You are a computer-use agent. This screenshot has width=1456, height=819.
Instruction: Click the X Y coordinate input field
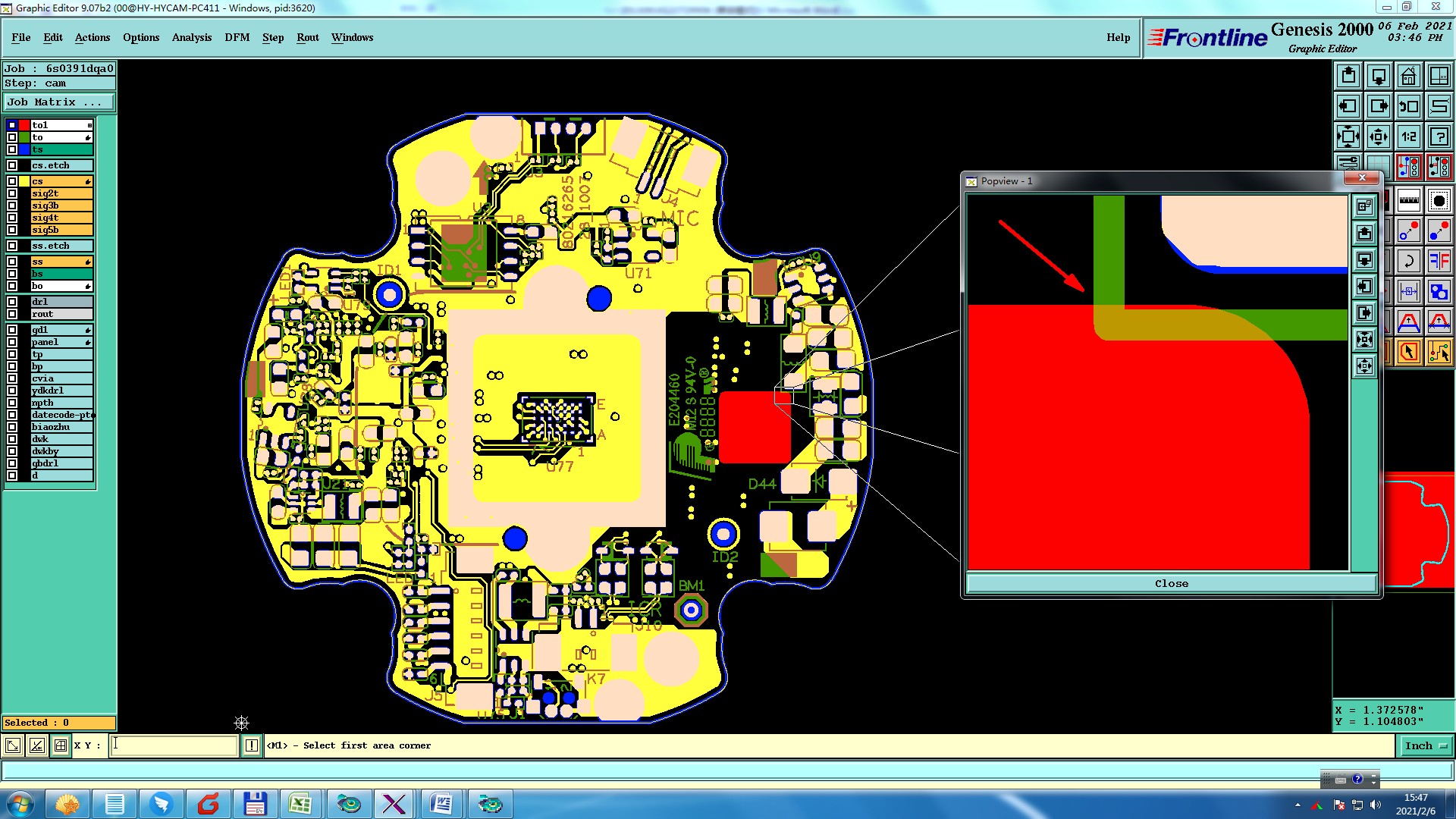coord(174,745)
